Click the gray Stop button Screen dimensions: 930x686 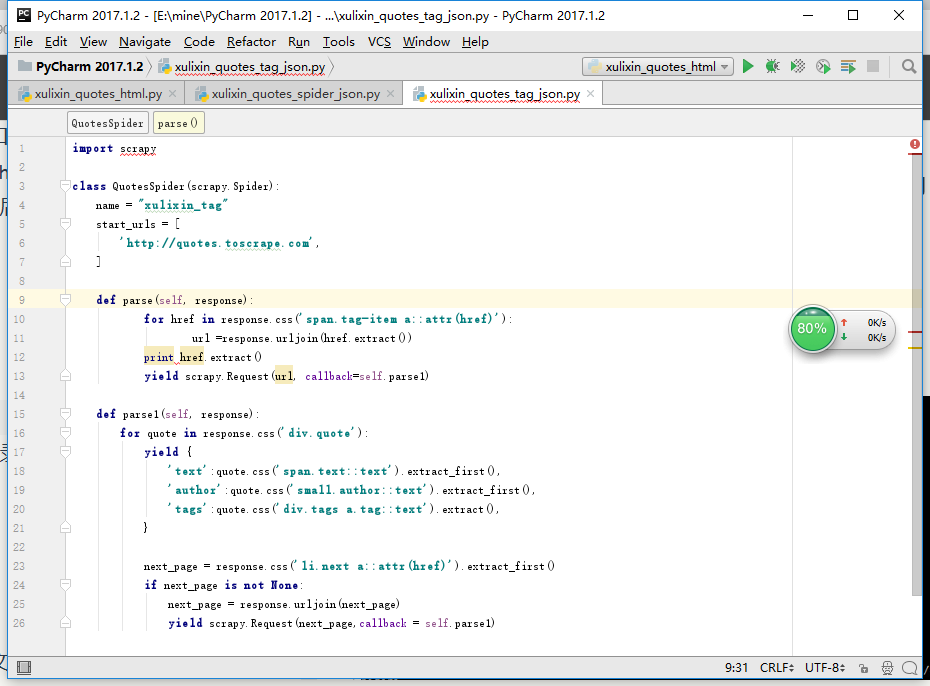(873, 66)
